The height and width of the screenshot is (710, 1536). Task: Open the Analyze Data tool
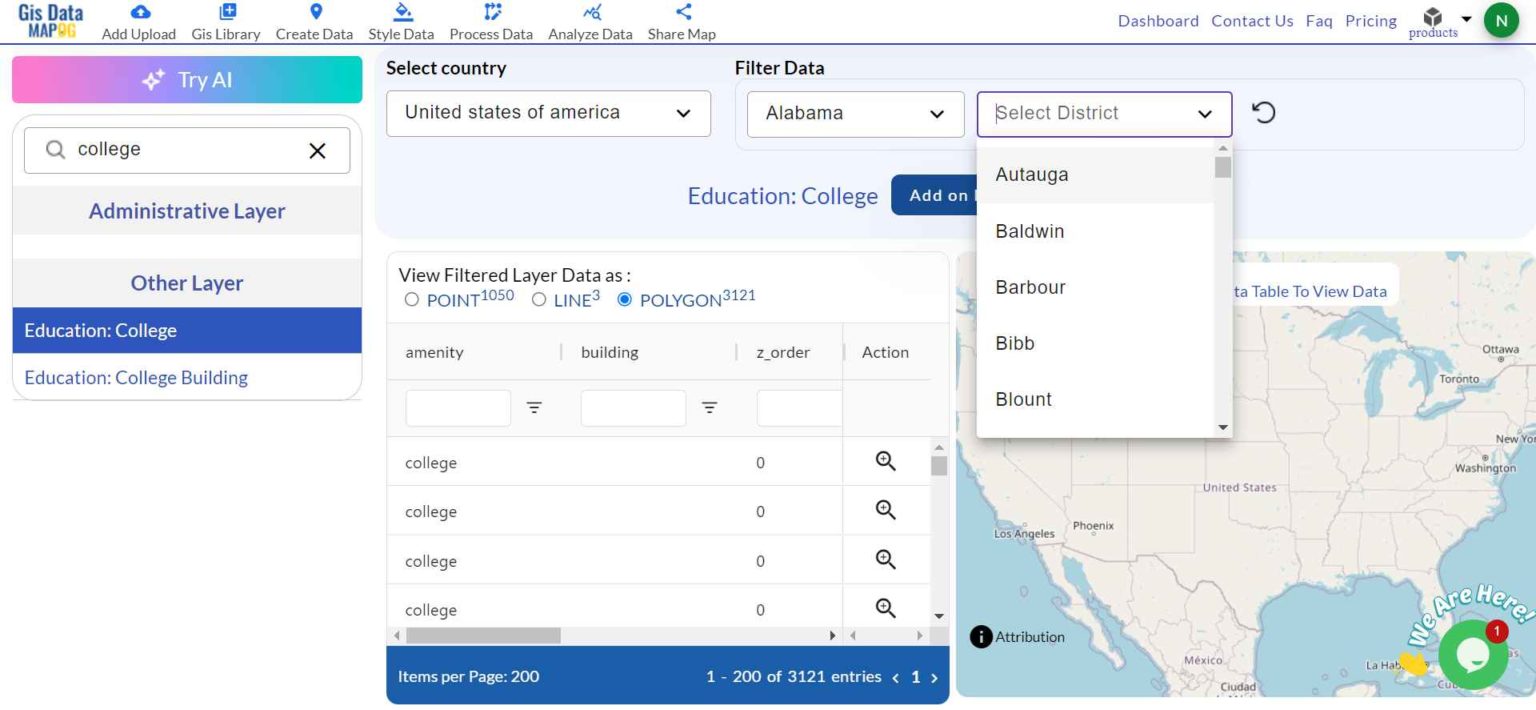coord(589,20)
